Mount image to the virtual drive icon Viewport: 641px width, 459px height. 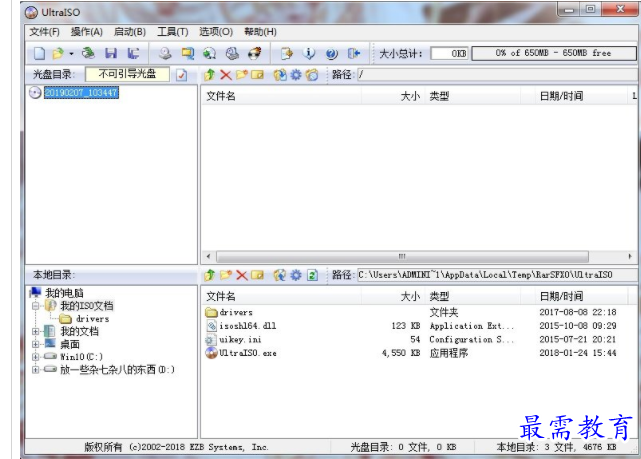(232, 54)
